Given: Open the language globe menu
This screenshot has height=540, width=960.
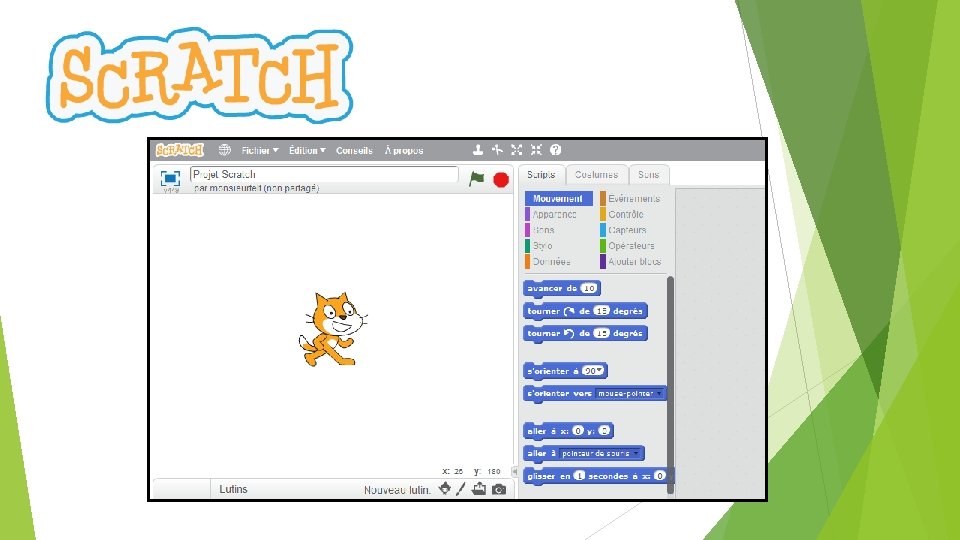Looking at the screenshot, I should pos(225,150).
